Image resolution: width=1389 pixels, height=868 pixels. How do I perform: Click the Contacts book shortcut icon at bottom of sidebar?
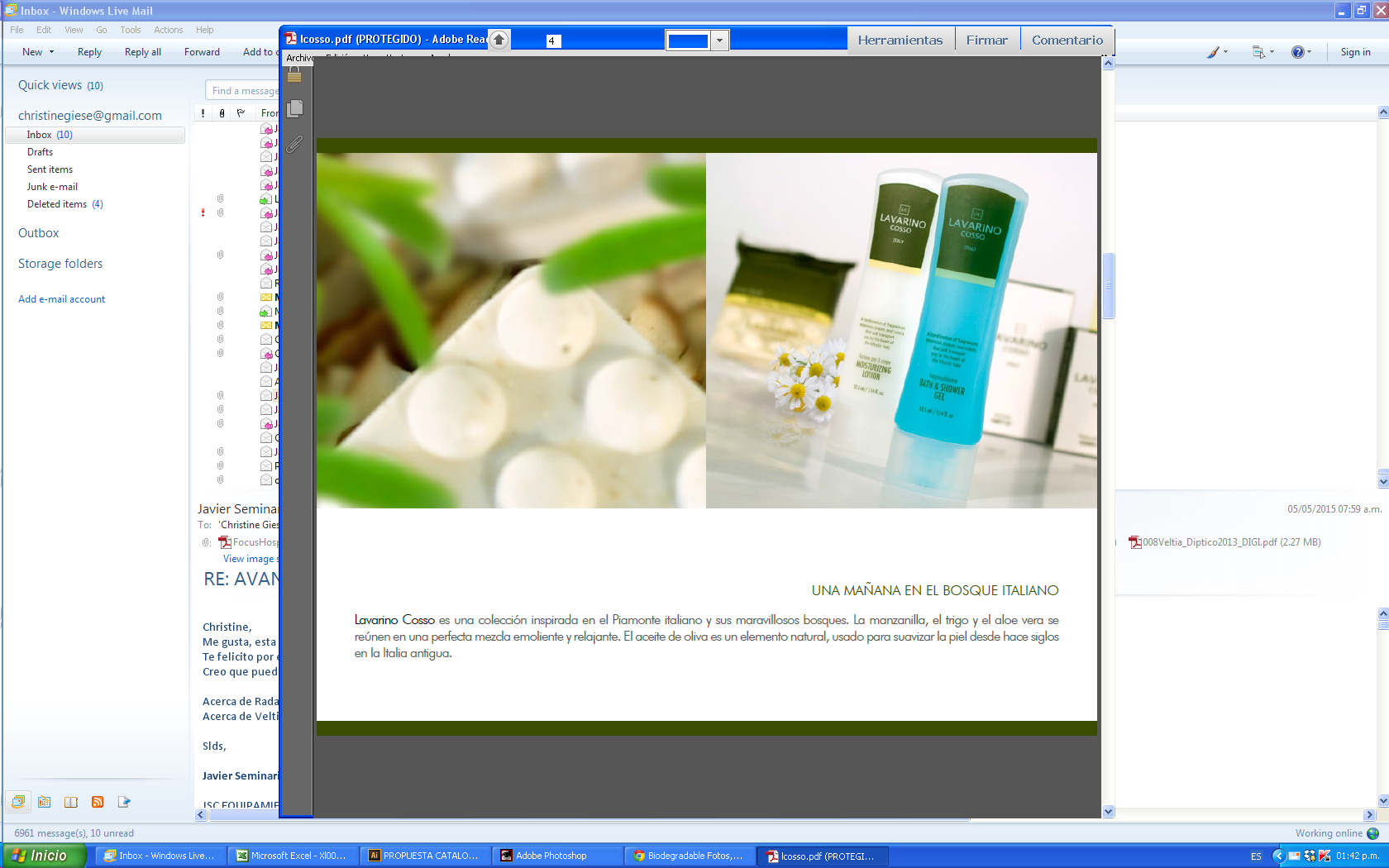tap(71, 802)
